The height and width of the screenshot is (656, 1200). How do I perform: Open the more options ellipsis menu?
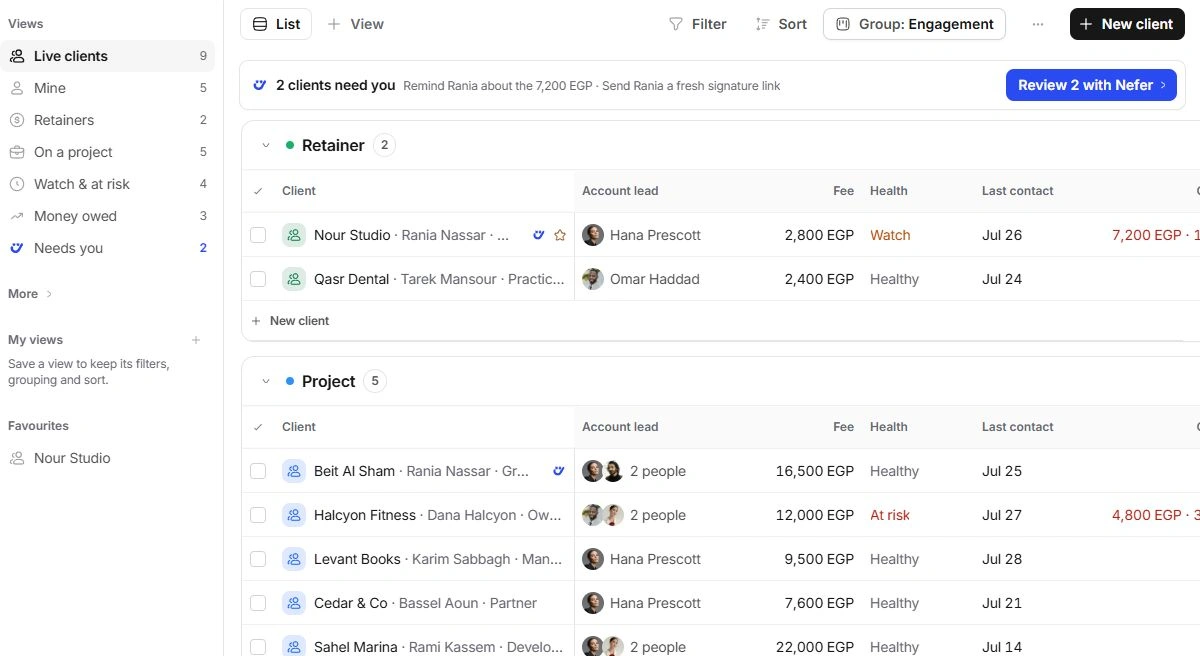pyautogui.click(x=1038, y=24)
